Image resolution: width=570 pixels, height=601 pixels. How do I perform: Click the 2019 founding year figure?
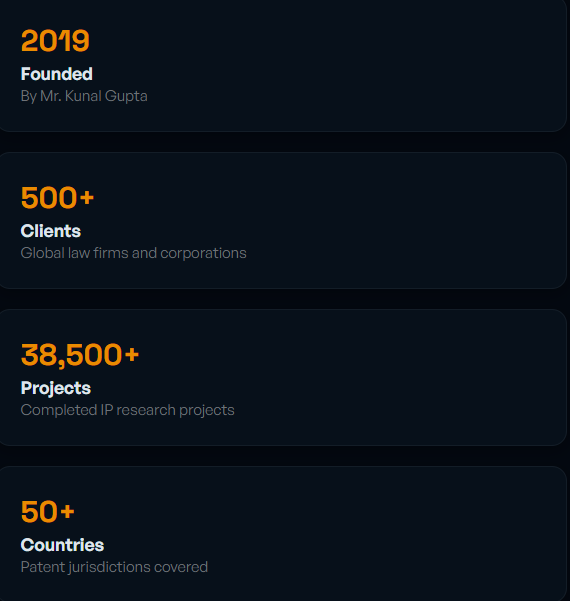pos(55,41)
